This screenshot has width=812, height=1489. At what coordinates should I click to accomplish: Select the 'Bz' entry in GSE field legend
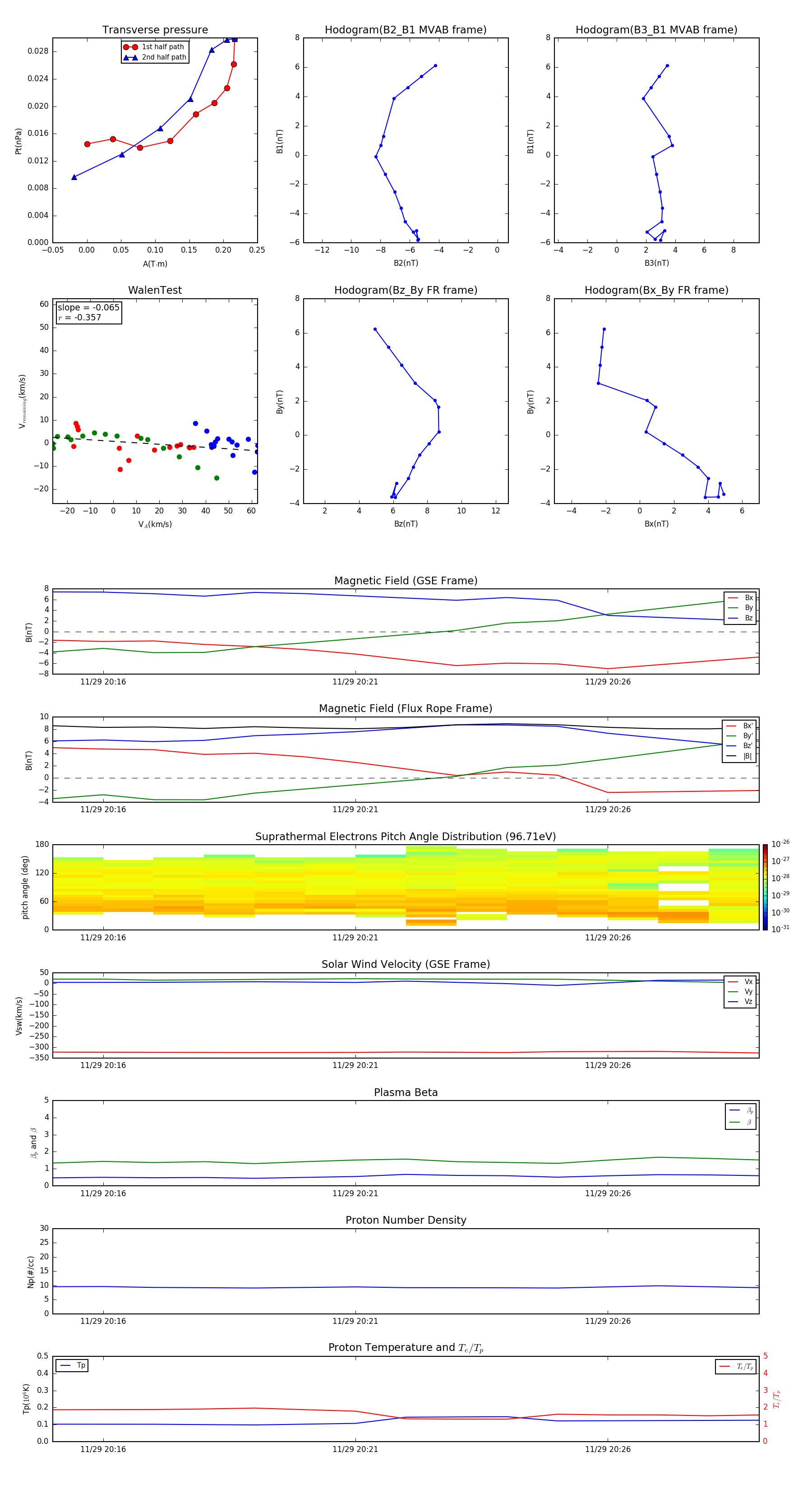tap(741, 618)
